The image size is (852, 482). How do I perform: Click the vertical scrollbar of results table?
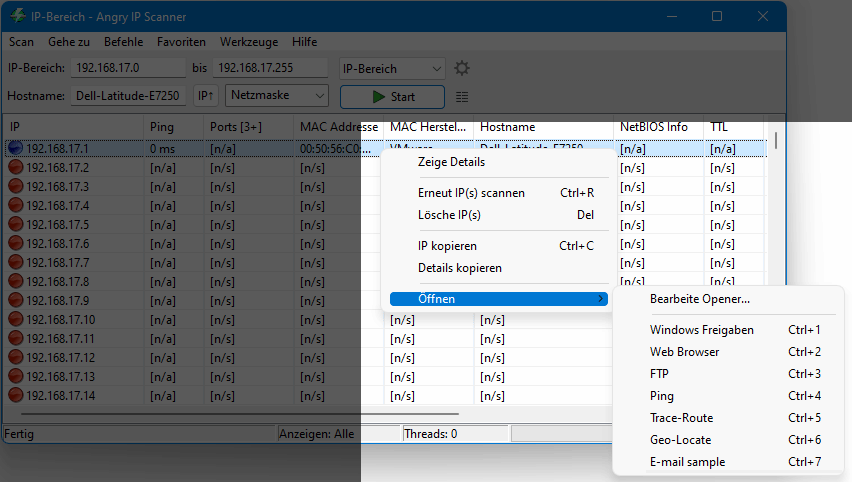pyautogui.click(x=775, y=140)
